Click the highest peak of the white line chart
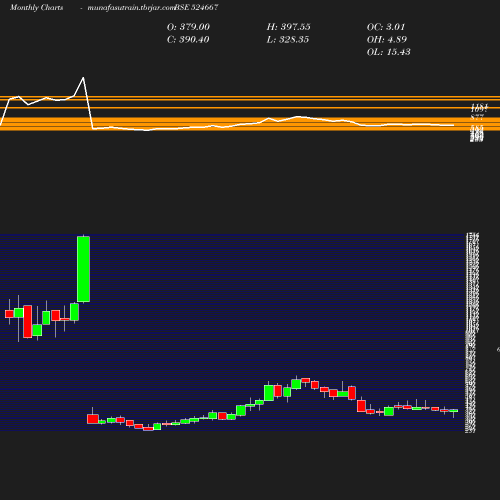 pyautogui.click(x=83, y=78)
